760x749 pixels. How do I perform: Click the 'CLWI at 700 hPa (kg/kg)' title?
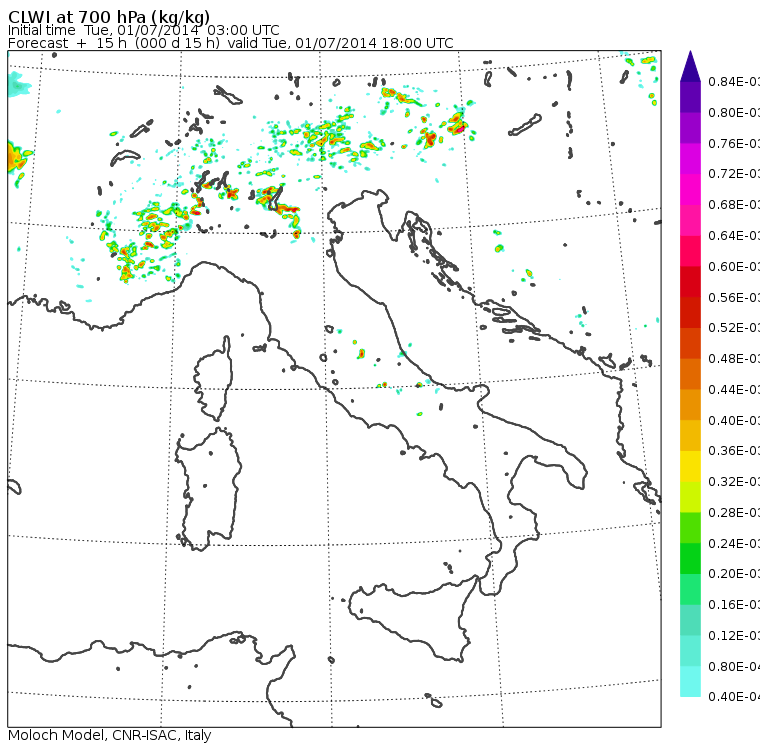109,17
